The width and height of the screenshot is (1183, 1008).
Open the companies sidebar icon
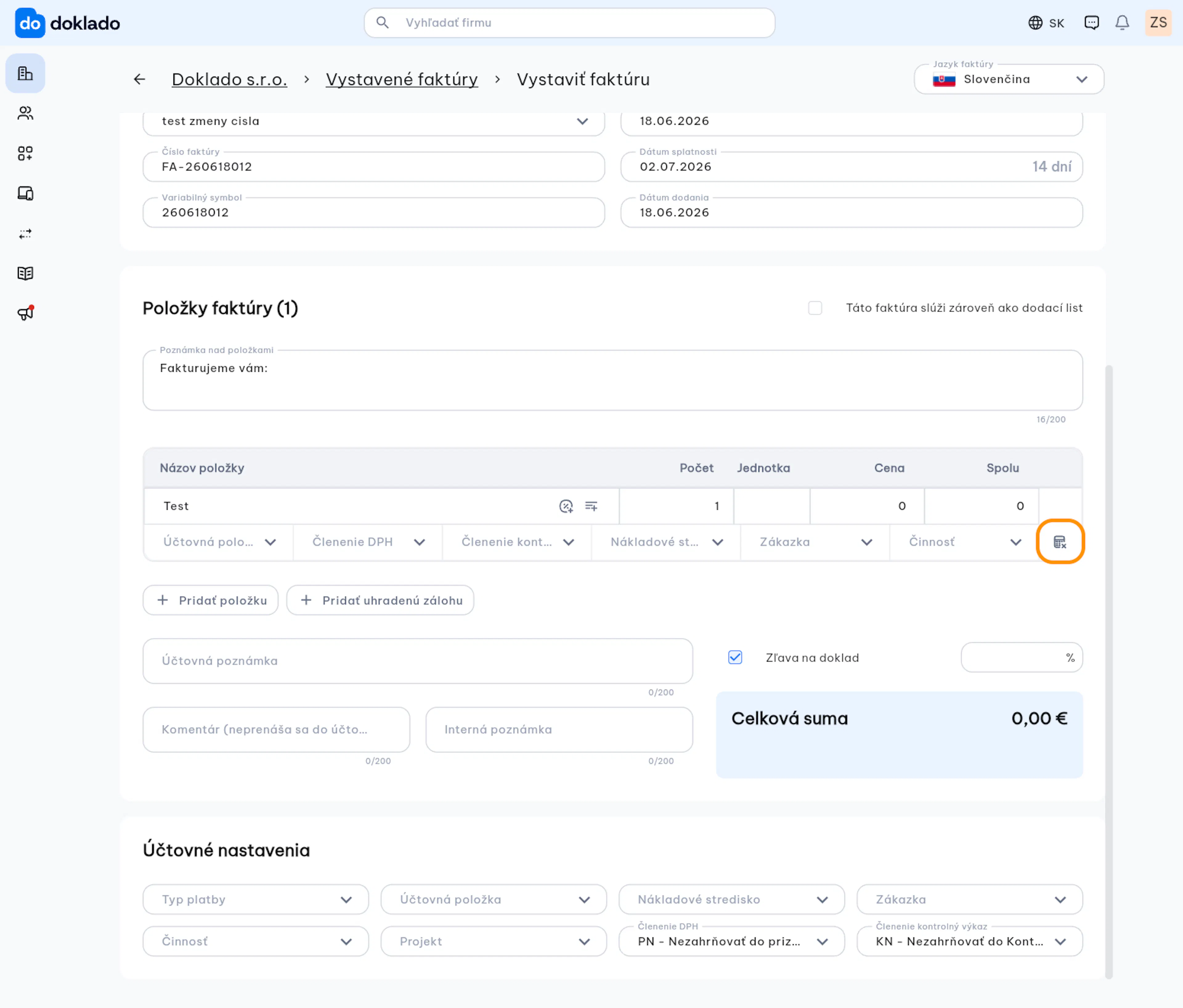(25, 73)
